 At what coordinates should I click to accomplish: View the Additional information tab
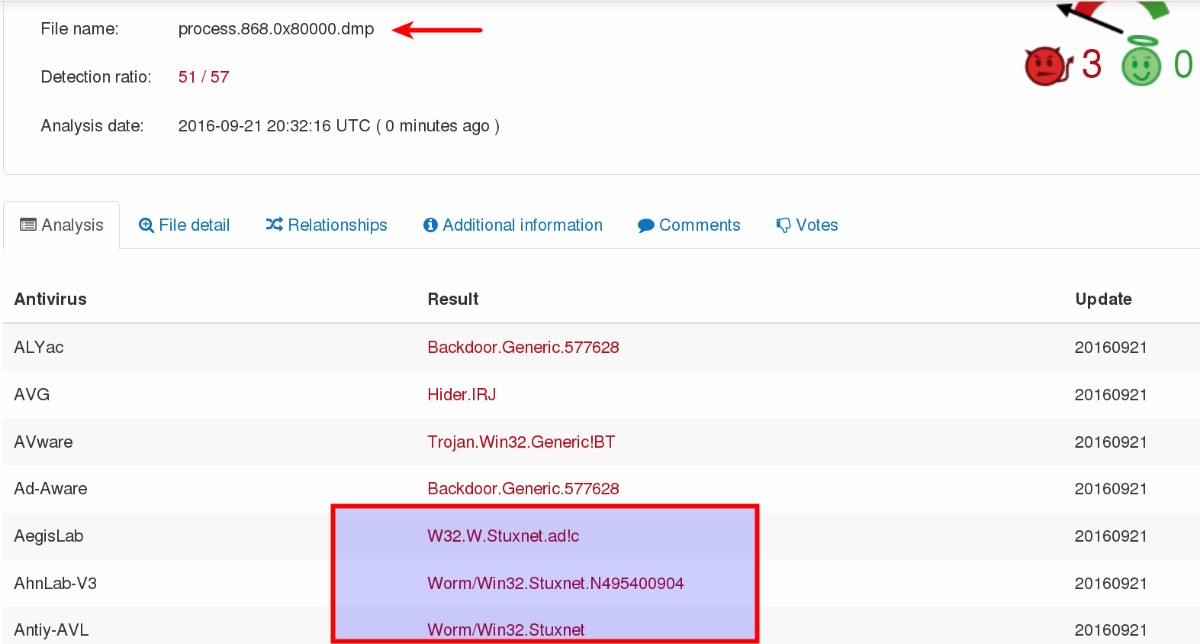(x=512, y=225)
